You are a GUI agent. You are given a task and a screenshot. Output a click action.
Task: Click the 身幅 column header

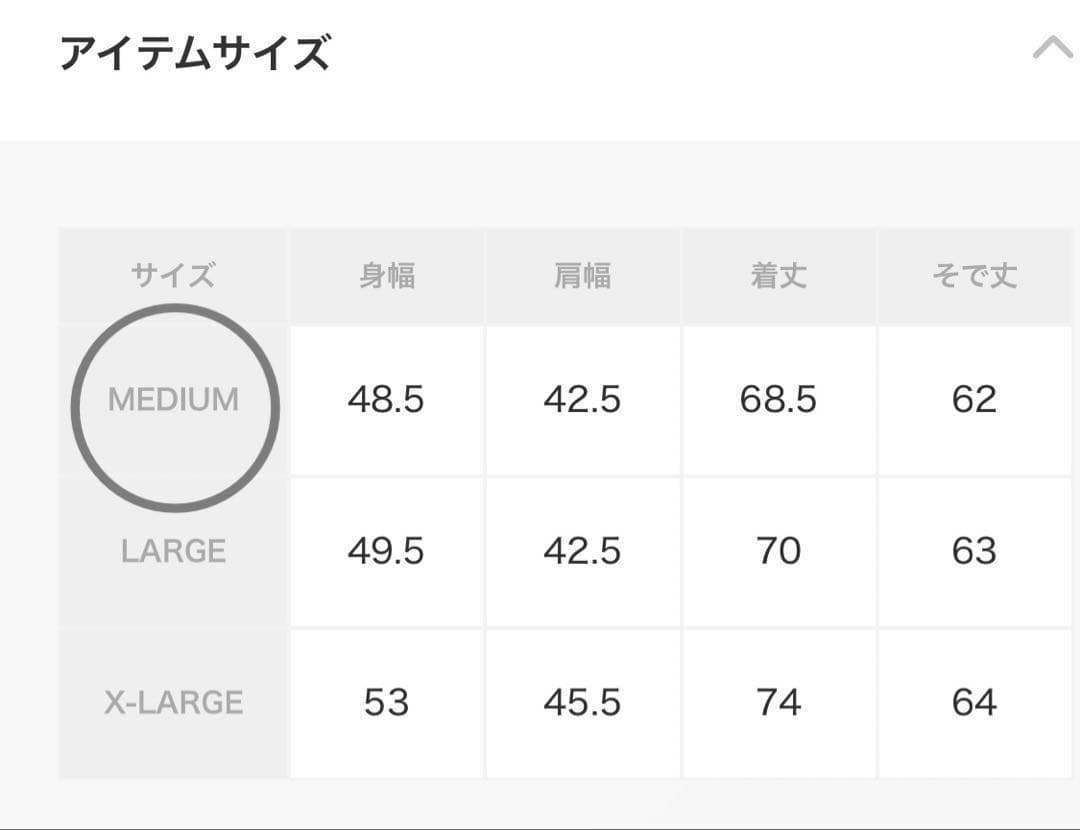pyautogui.click(x=387, y=276)
